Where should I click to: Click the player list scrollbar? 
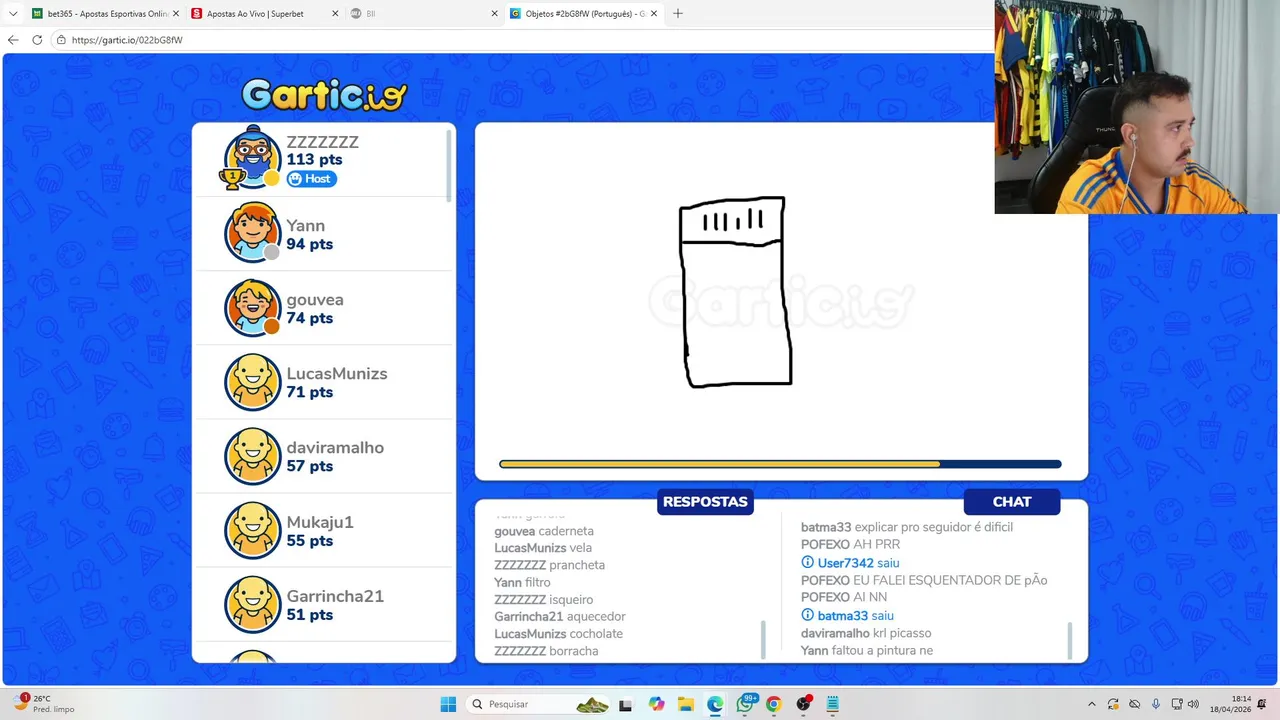[x=449, y=165]
